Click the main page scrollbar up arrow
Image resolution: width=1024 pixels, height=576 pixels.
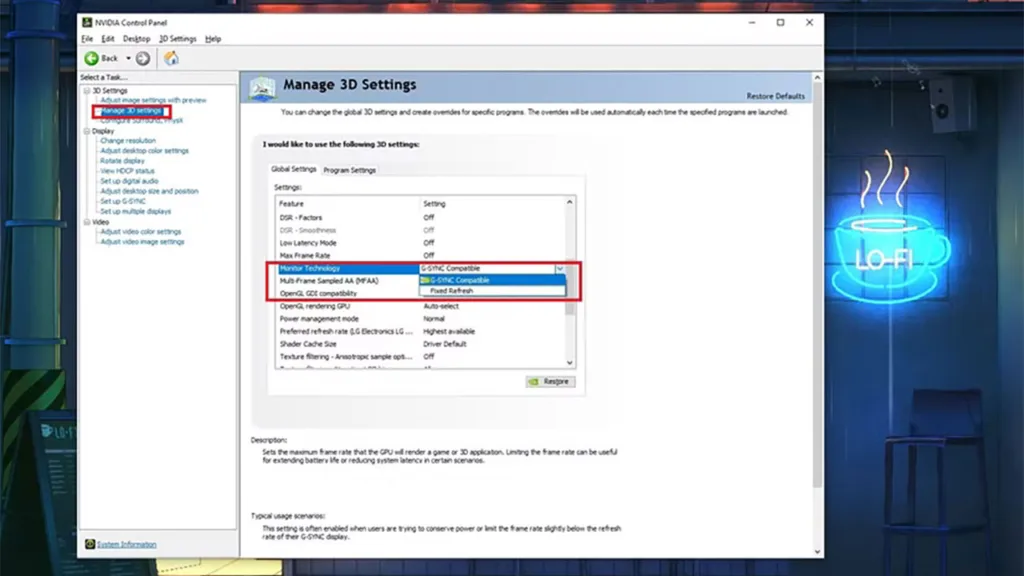pyautogui.click(x=818, y=78)
